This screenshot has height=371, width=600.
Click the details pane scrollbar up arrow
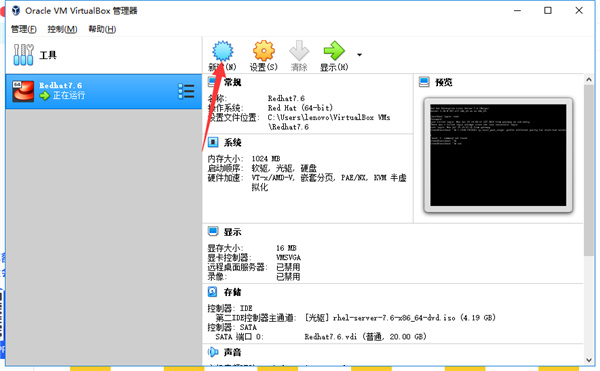(x=589, y=80)
